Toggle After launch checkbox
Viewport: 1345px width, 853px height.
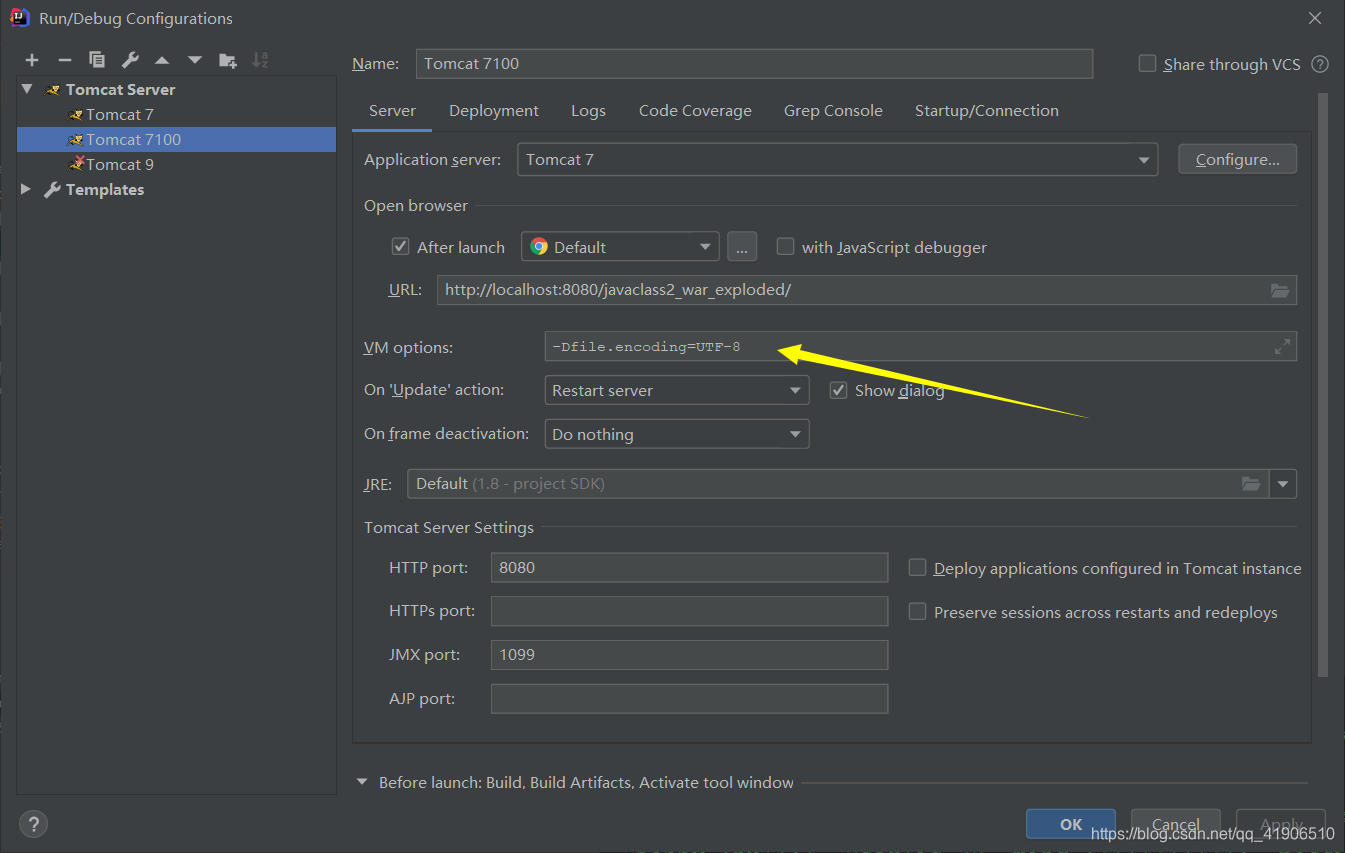(401, 247)
